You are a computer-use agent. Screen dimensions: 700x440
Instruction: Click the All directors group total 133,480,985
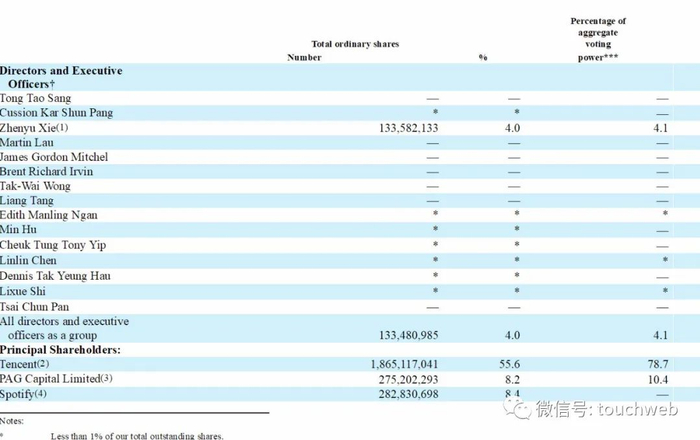tap(408, 335)
